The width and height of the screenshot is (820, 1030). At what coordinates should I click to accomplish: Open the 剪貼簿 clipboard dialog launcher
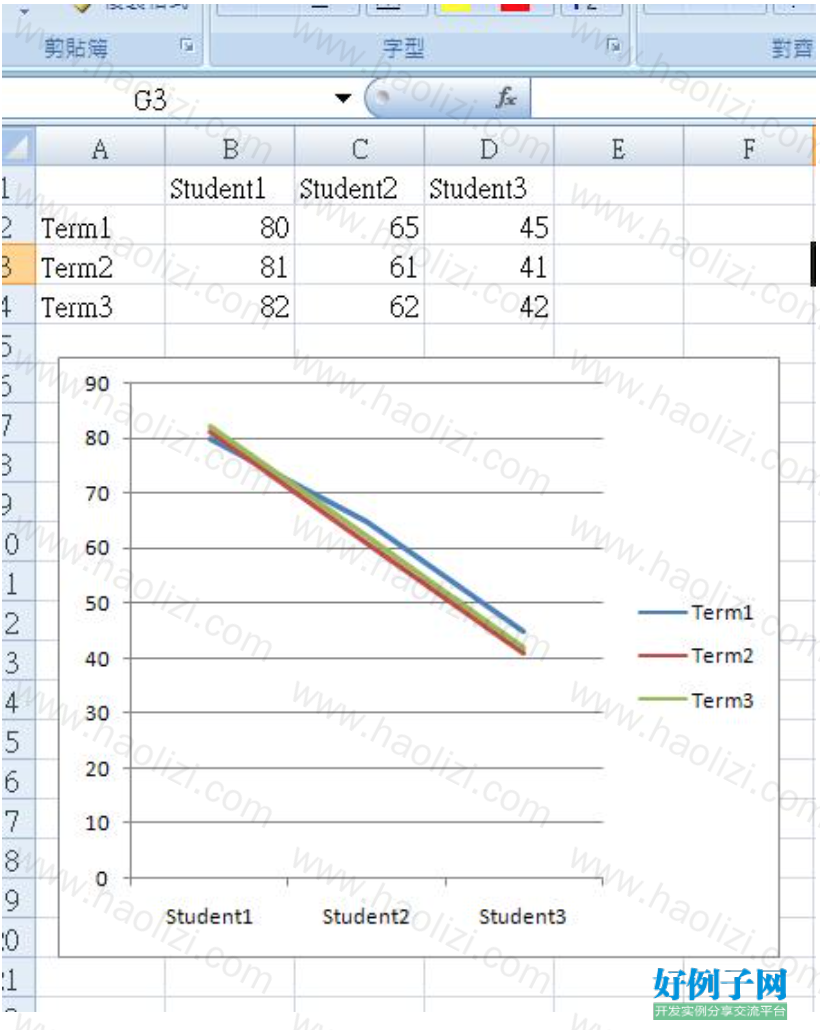click(x=187, y=45)
